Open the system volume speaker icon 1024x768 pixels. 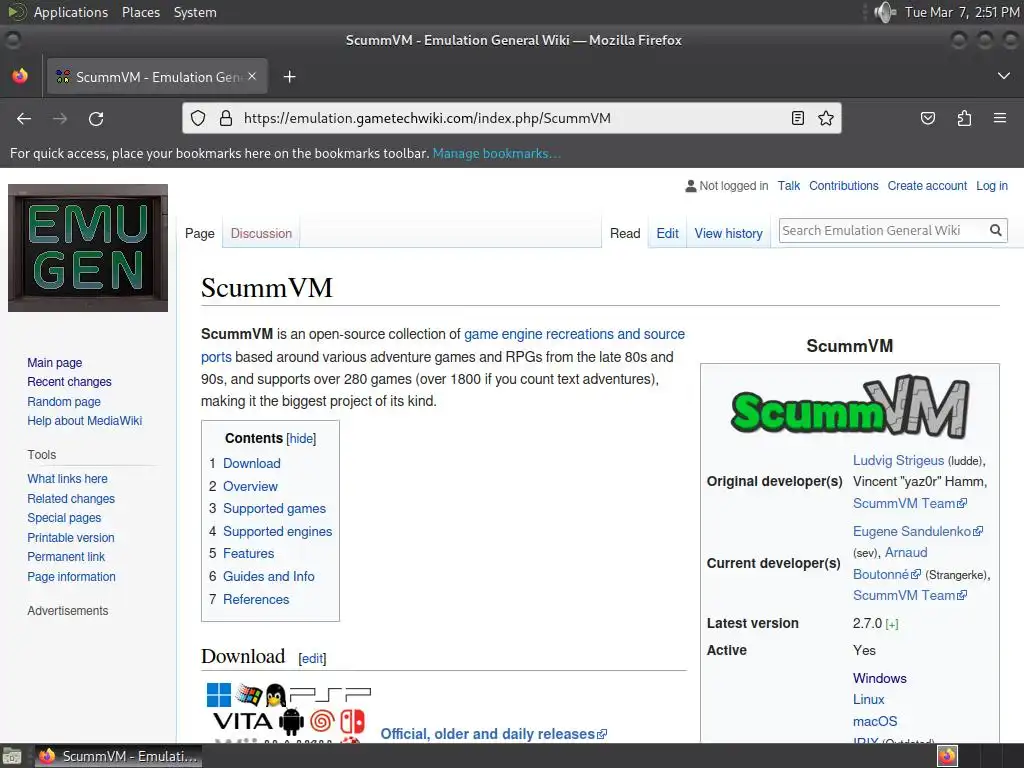884,12
